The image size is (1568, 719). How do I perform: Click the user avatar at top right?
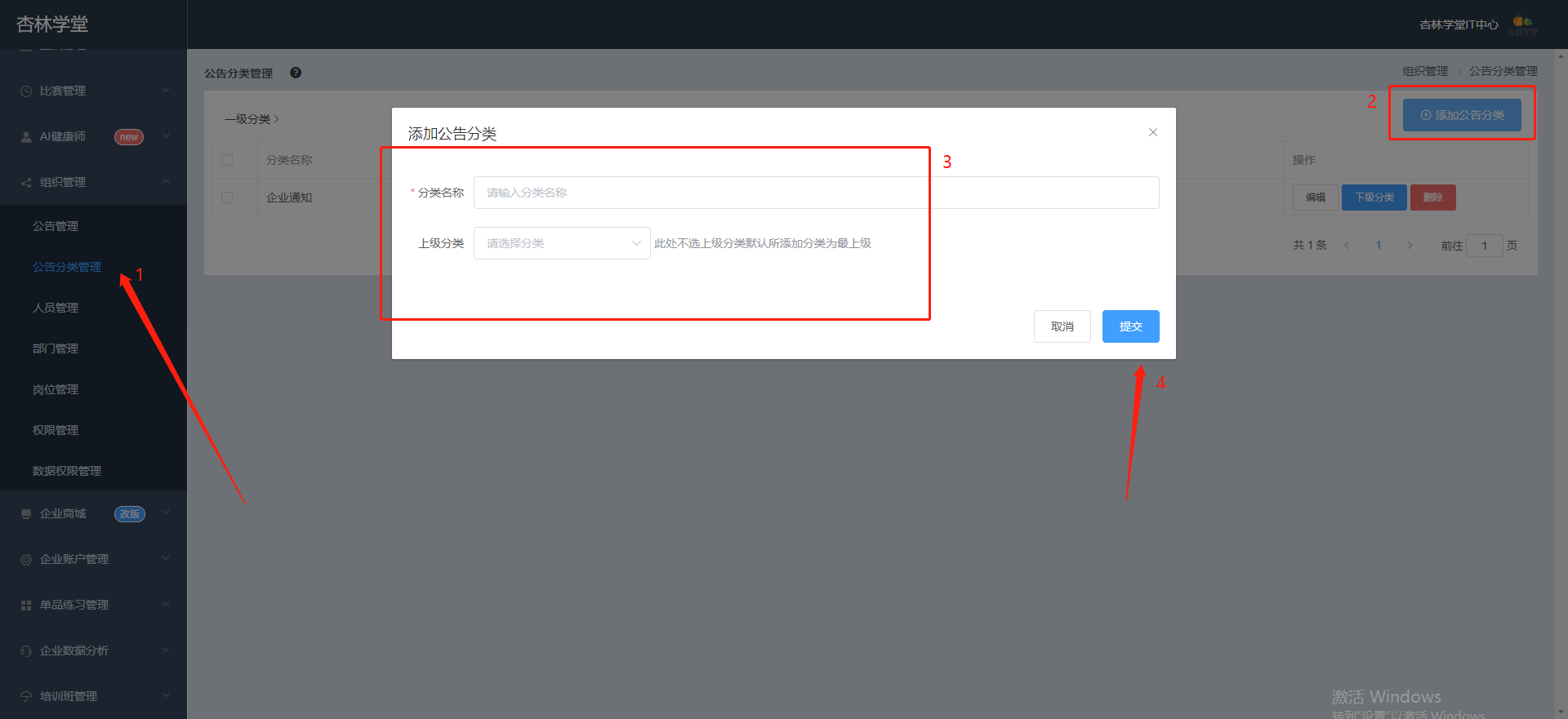(1523, 25)
